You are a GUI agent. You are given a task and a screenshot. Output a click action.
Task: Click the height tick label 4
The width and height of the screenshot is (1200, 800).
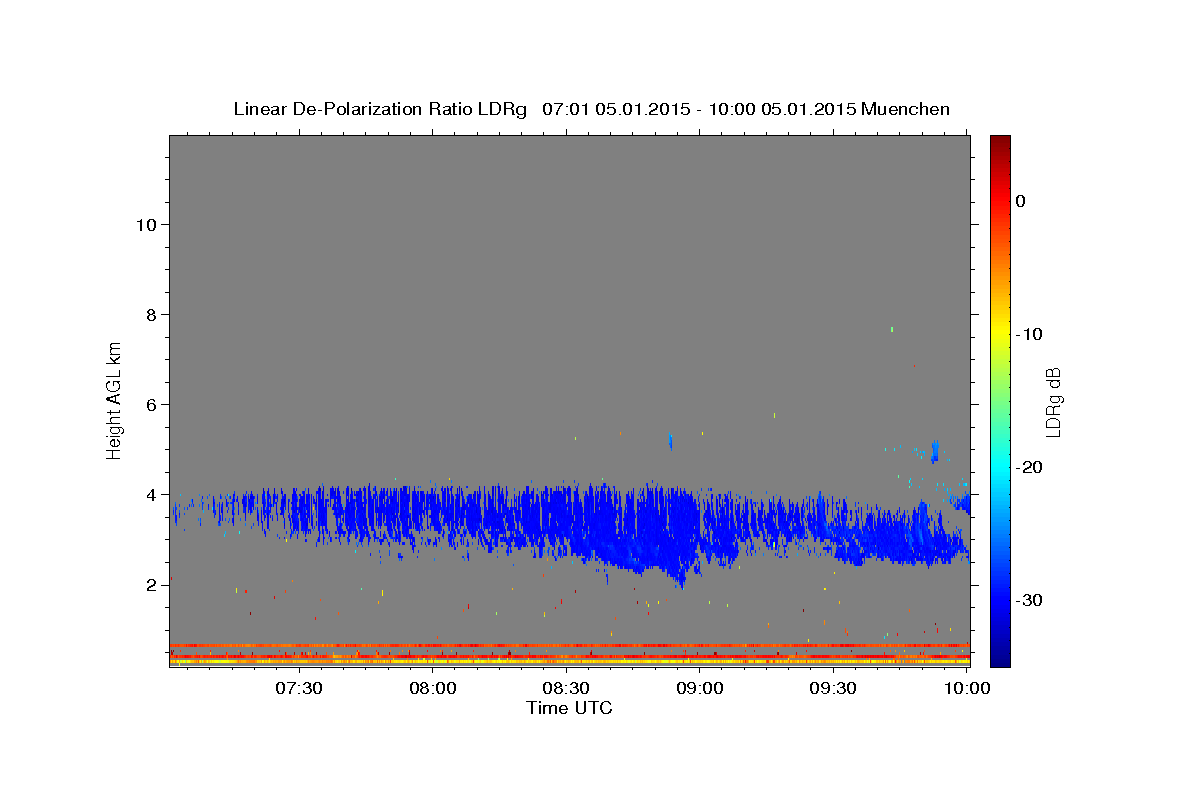(152, 494)
